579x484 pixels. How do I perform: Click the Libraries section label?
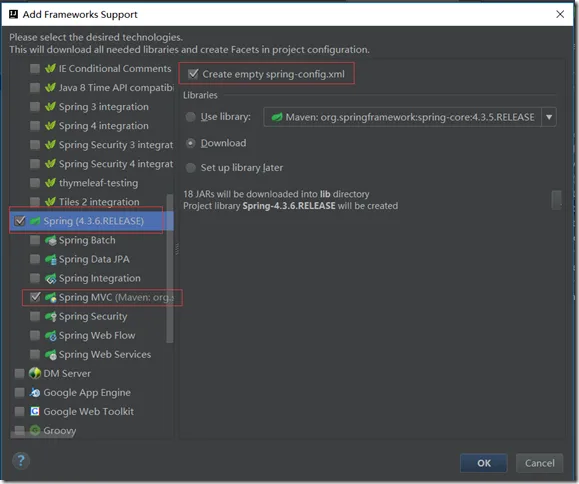[201, 95]
